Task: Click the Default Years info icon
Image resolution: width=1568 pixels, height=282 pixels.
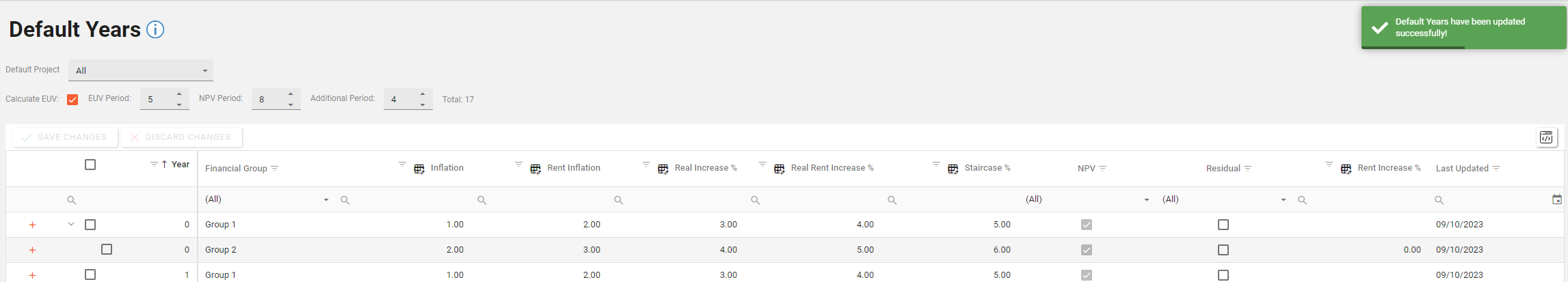Action: tap(155, 30)
